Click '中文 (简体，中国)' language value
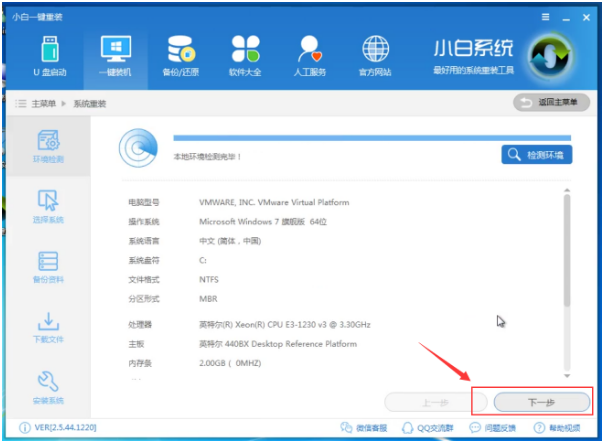 [230, 241]
